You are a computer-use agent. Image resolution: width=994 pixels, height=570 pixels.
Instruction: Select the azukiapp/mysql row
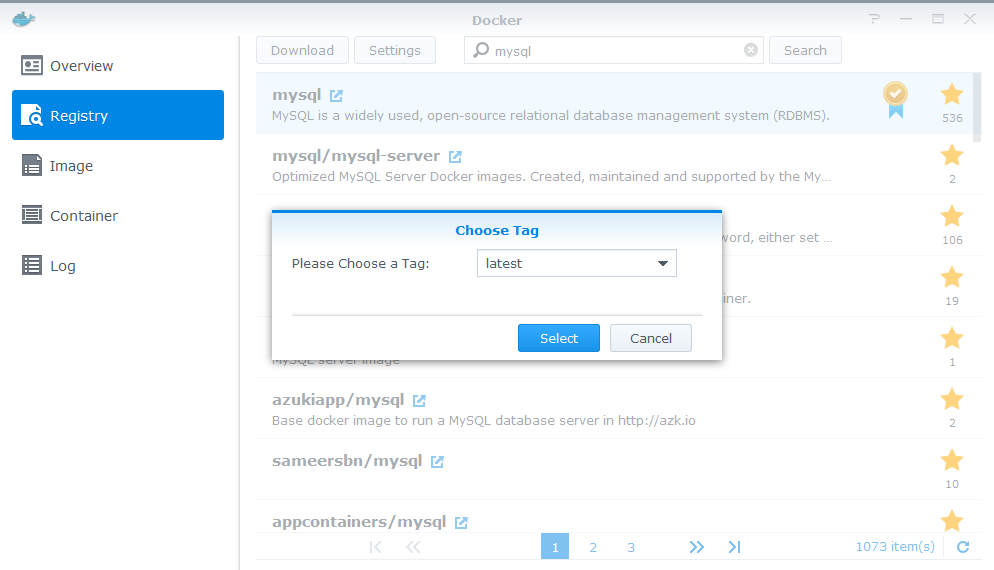615,408
